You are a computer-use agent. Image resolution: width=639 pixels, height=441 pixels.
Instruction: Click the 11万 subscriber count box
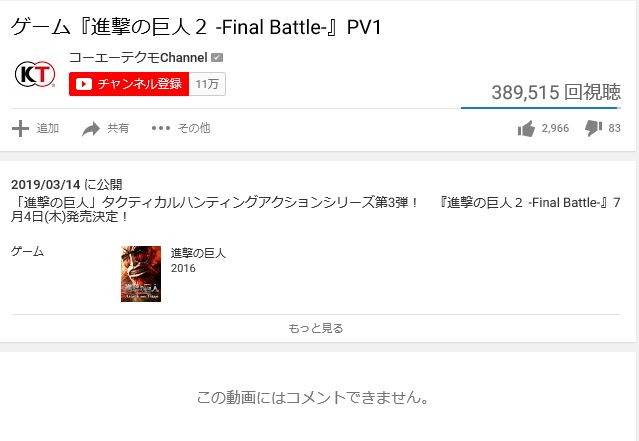click(207, 84)
